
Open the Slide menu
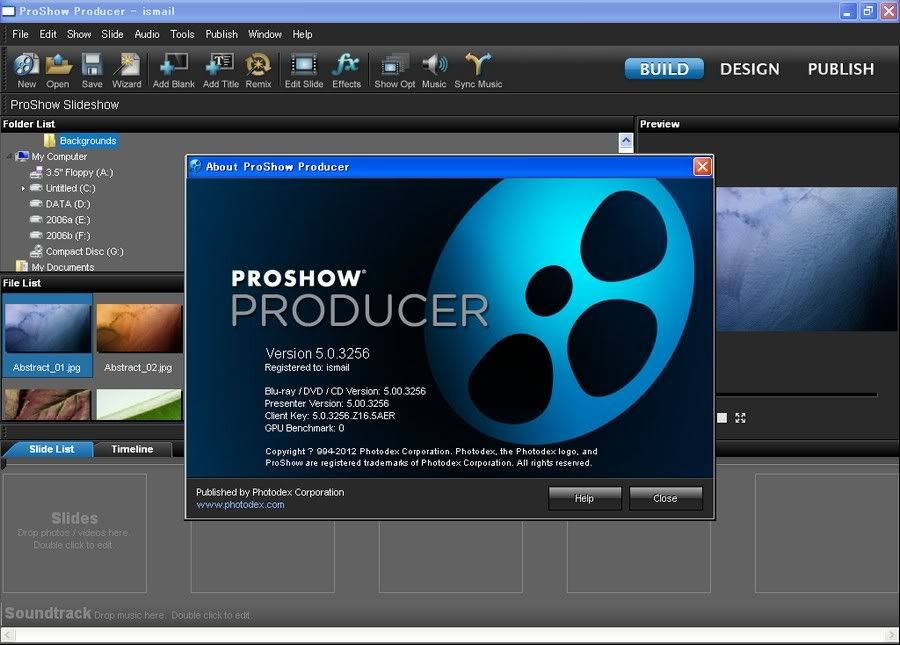click(x=112, y=34)
